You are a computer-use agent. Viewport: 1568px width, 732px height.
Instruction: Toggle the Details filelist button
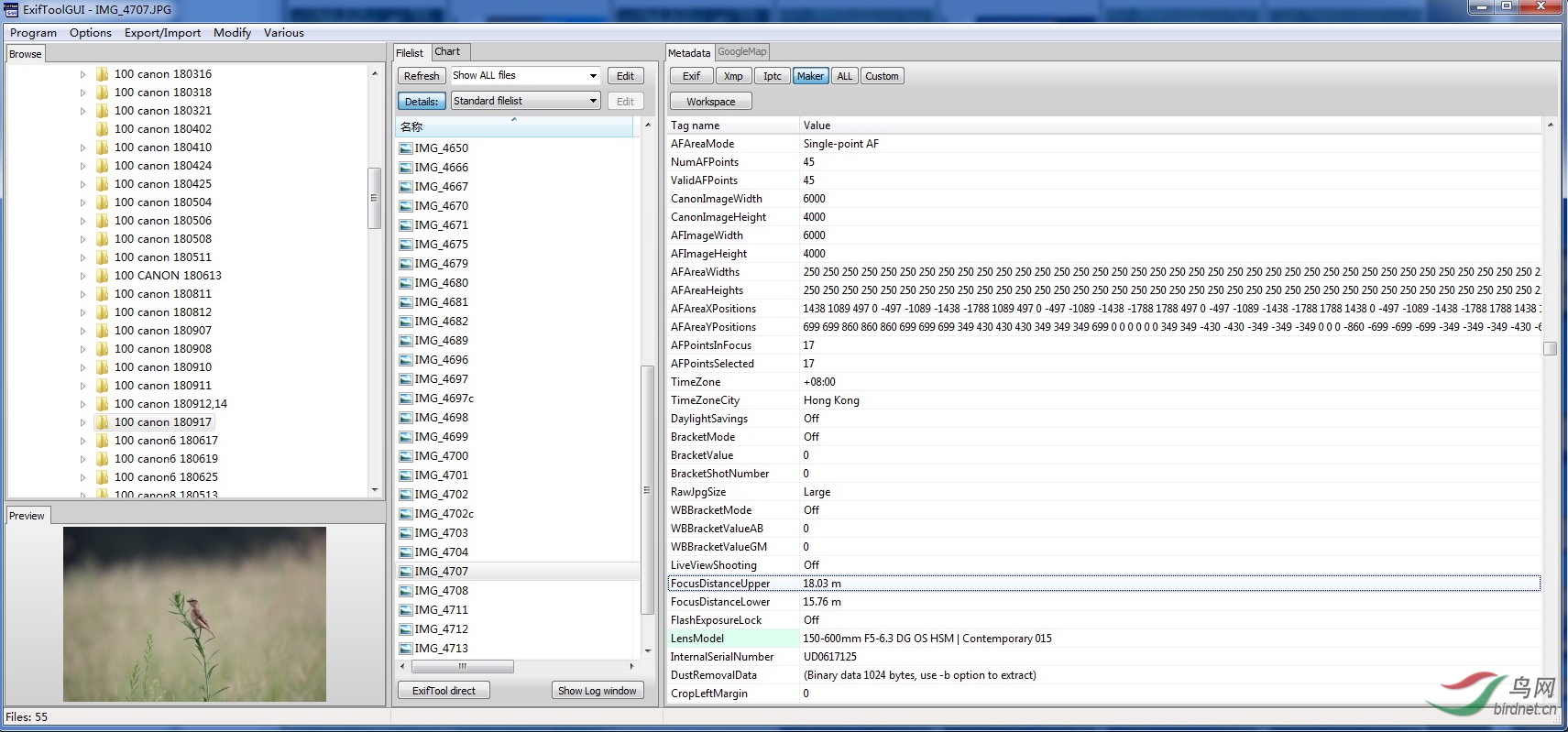coord(421,102)
